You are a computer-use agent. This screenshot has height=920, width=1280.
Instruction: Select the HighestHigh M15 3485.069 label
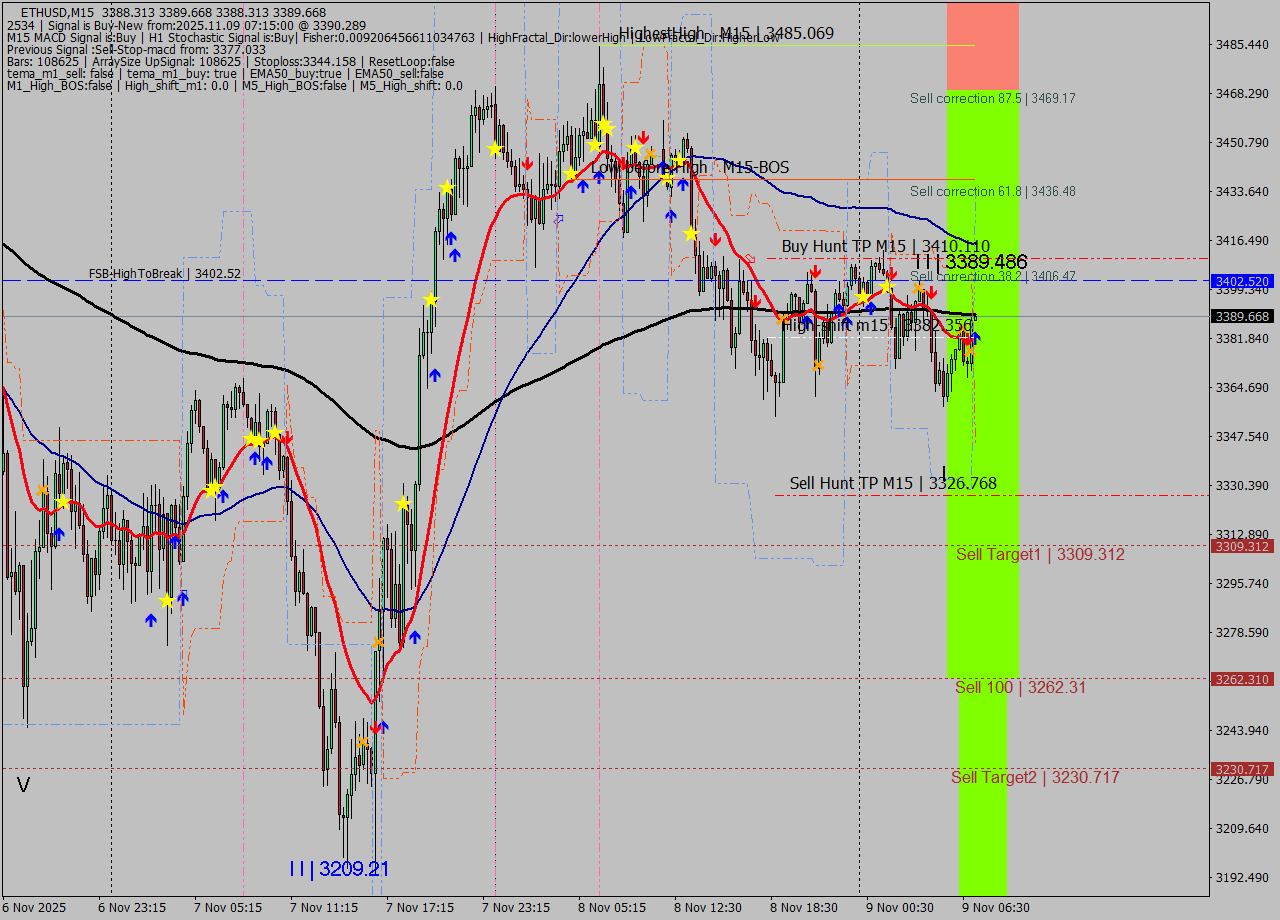coord(726,33)
